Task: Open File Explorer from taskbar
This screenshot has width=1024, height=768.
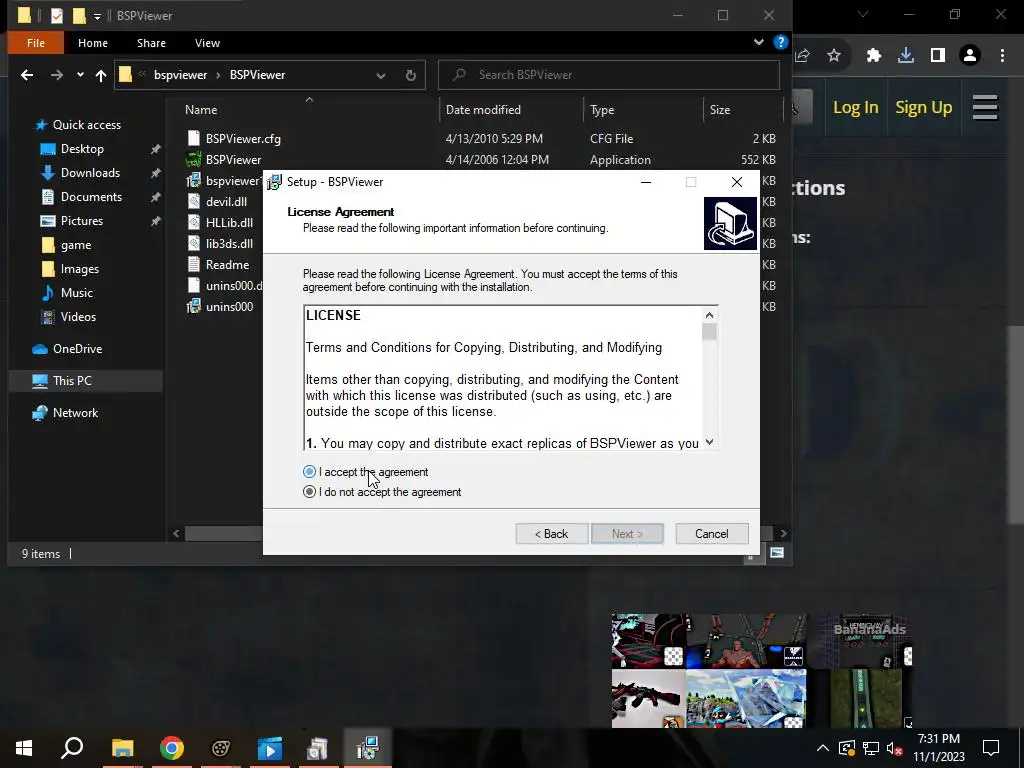Action: point(122,748)
